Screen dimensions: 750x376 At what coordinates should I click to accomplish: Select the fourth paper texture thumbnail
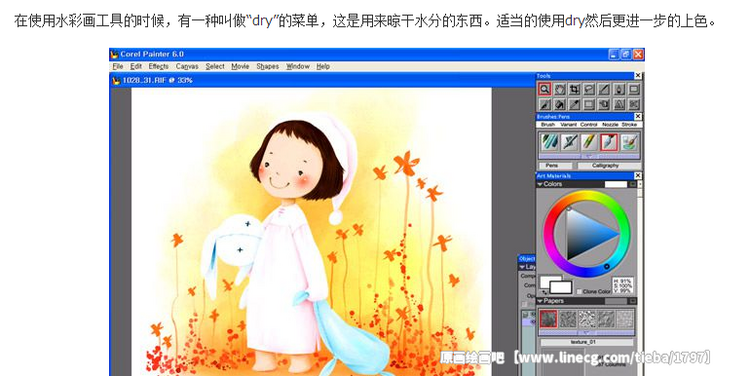[x=606, y=318]
